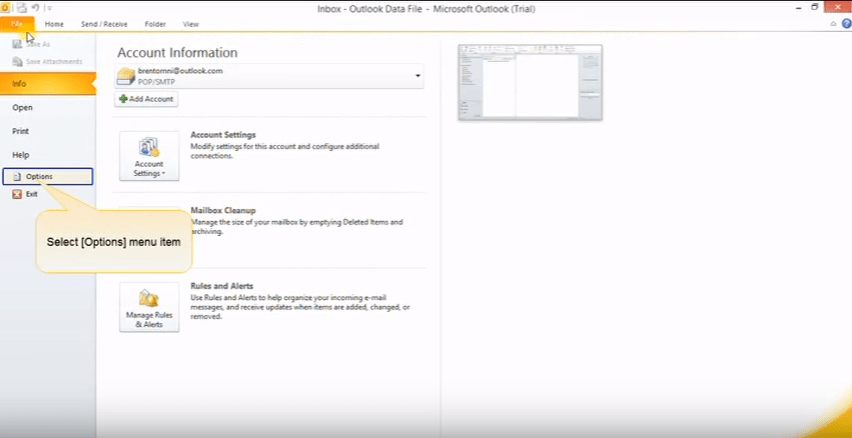Click the 'Rules and Alerts' heading text
852x438 pixels.
(222, 286)
